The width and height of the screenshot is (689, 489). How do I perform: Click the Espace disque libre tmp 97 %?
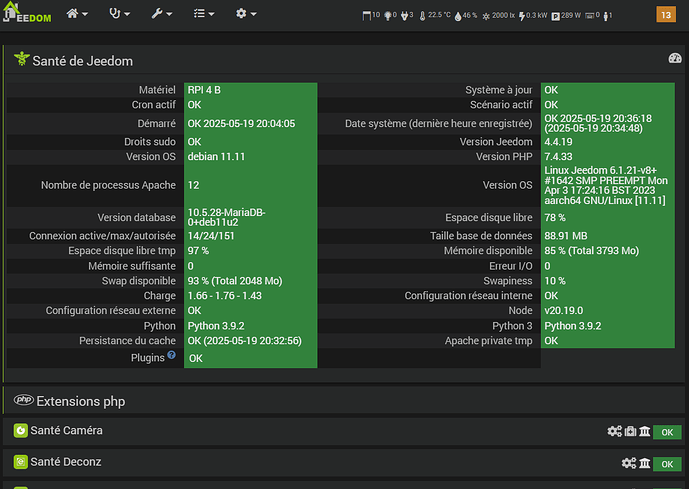[x=198, y=251]
